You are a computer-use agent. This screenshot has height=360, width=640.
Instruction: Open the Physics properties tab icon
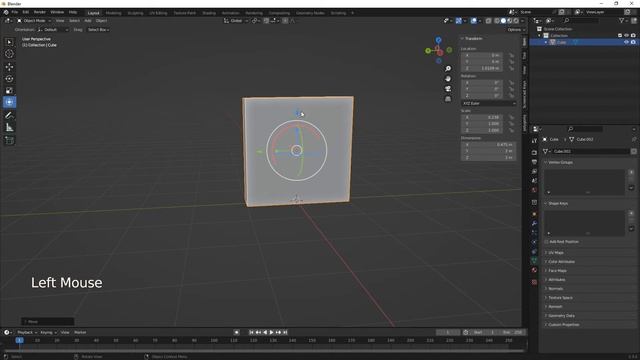click(x=534, y=242)
